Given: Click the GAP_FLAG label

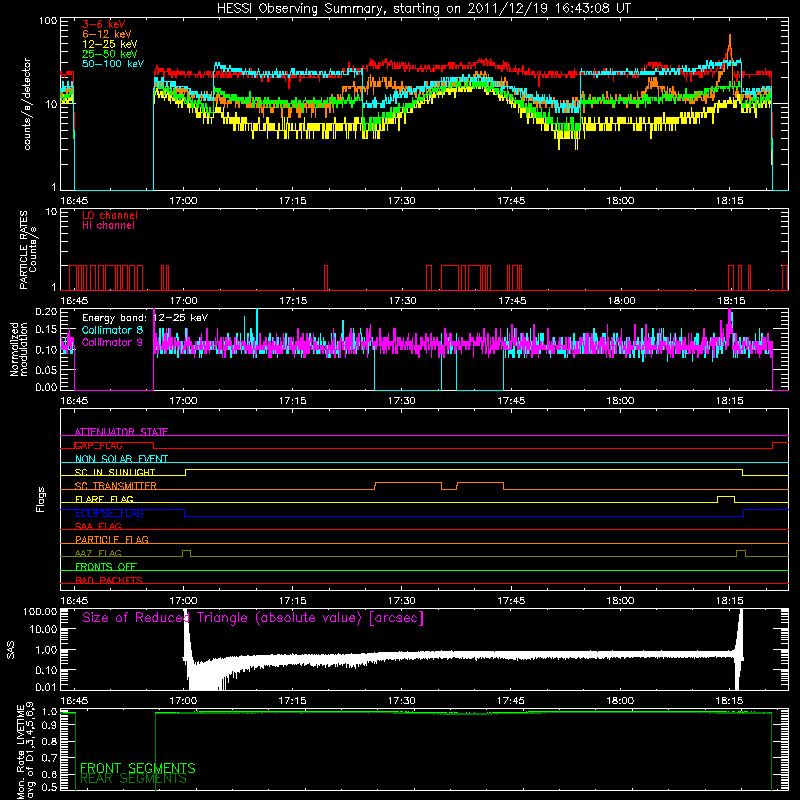Looking at the screenshot, I should tap(98, 445).
